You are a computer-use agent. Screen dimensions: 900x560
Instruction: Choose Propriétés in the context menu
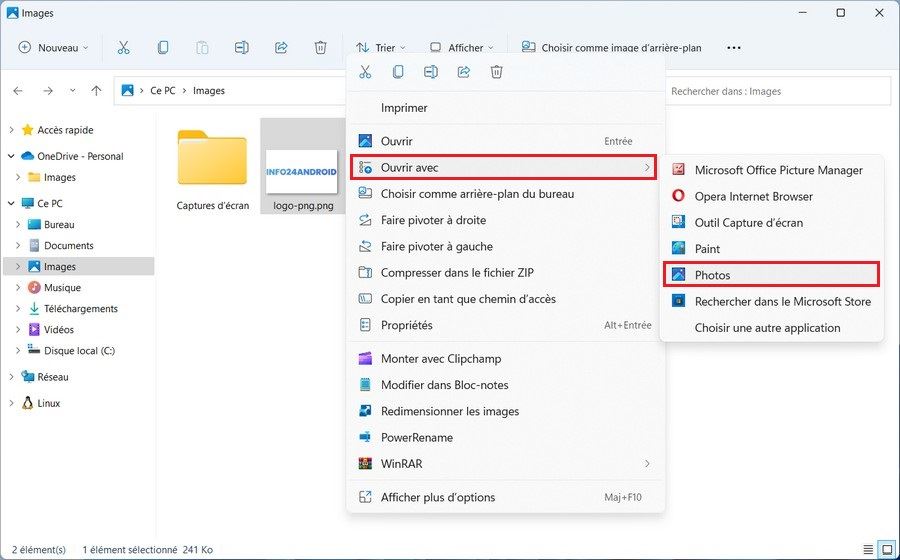(x=506, y=325)
